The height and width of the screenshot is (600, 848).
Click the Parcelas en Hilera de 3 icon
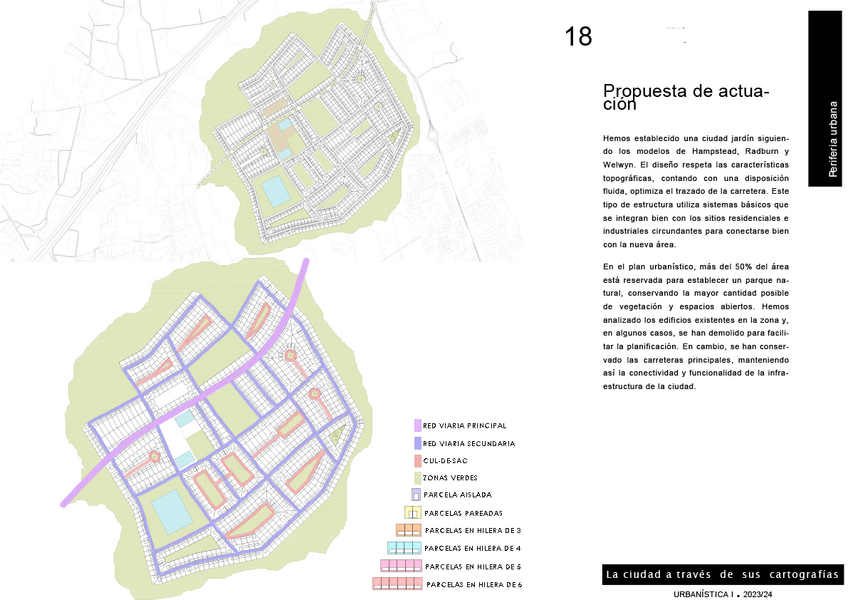[x=408, y=530]
